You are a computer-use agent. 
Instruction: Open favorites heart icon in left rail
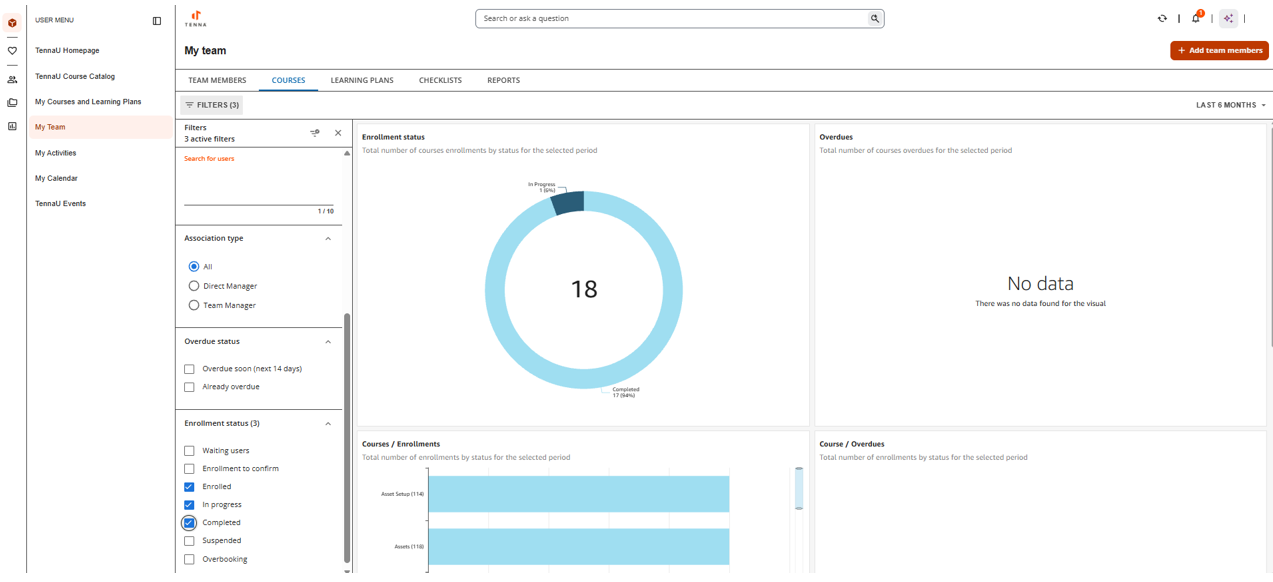(12, 51)
